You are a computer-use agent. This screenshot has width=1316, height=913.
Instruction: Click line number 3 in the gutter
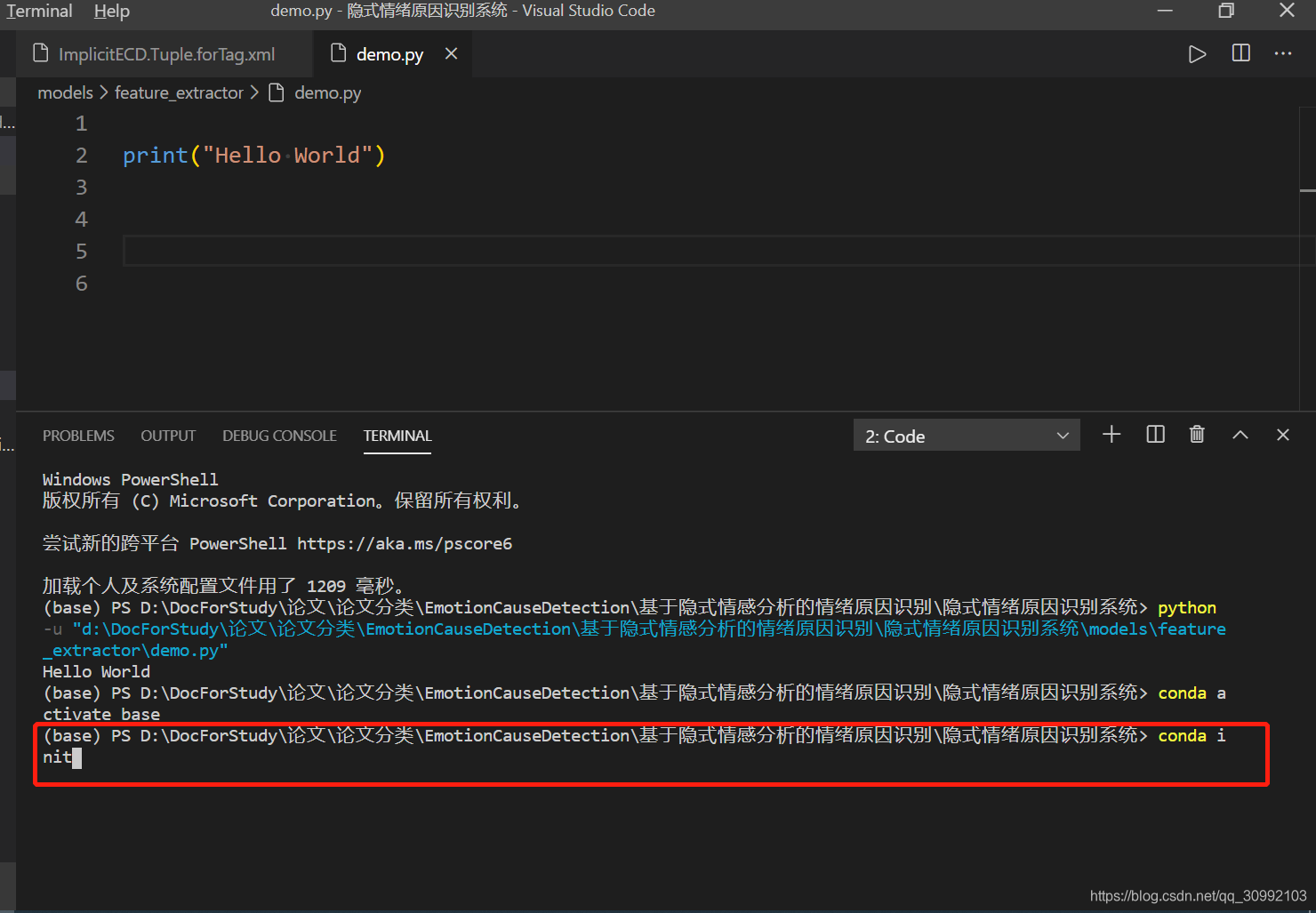coord(81,188)
